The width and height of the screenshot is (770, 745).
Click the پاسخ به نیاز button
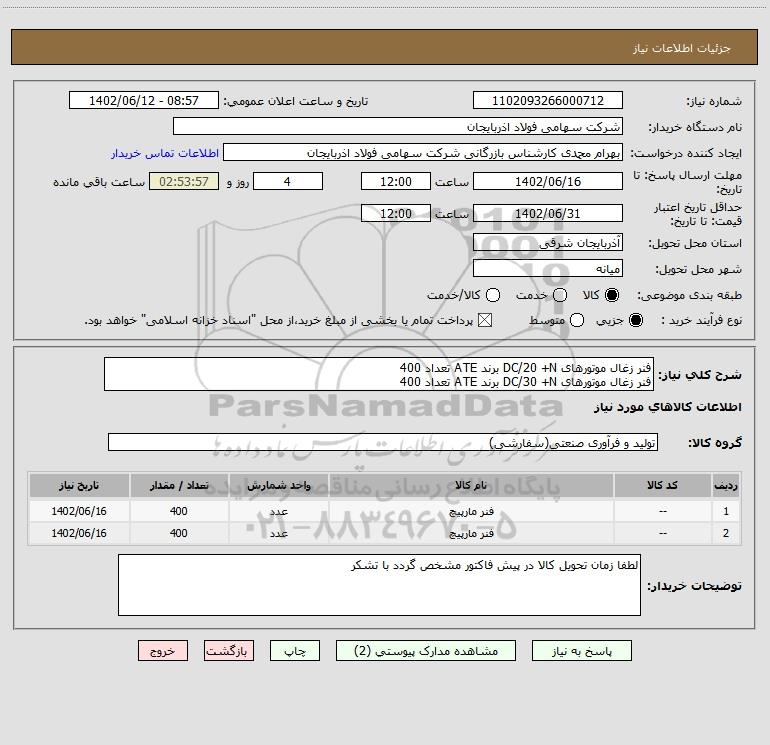pos(582,651)
